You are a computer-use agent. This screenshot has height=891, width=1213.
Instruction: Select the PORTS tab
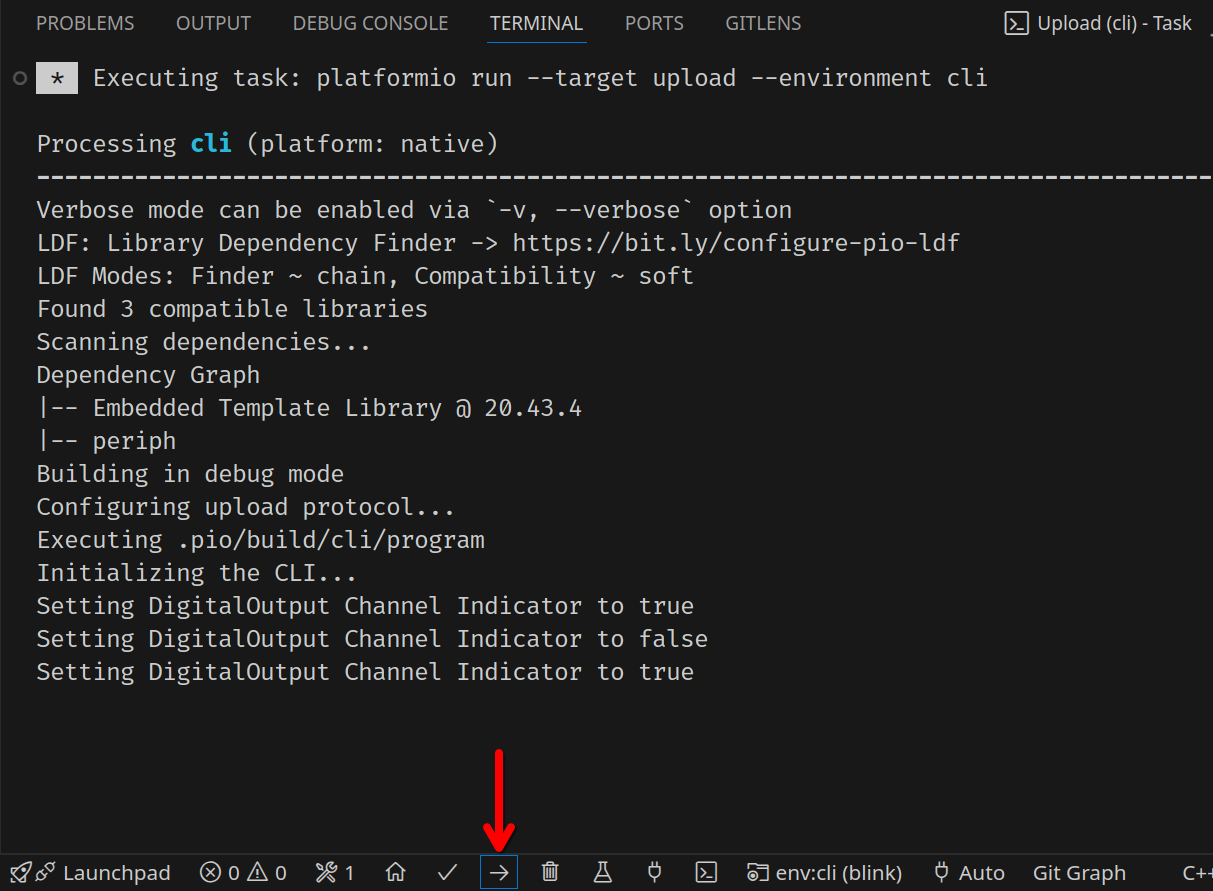[x=654, y=23]
